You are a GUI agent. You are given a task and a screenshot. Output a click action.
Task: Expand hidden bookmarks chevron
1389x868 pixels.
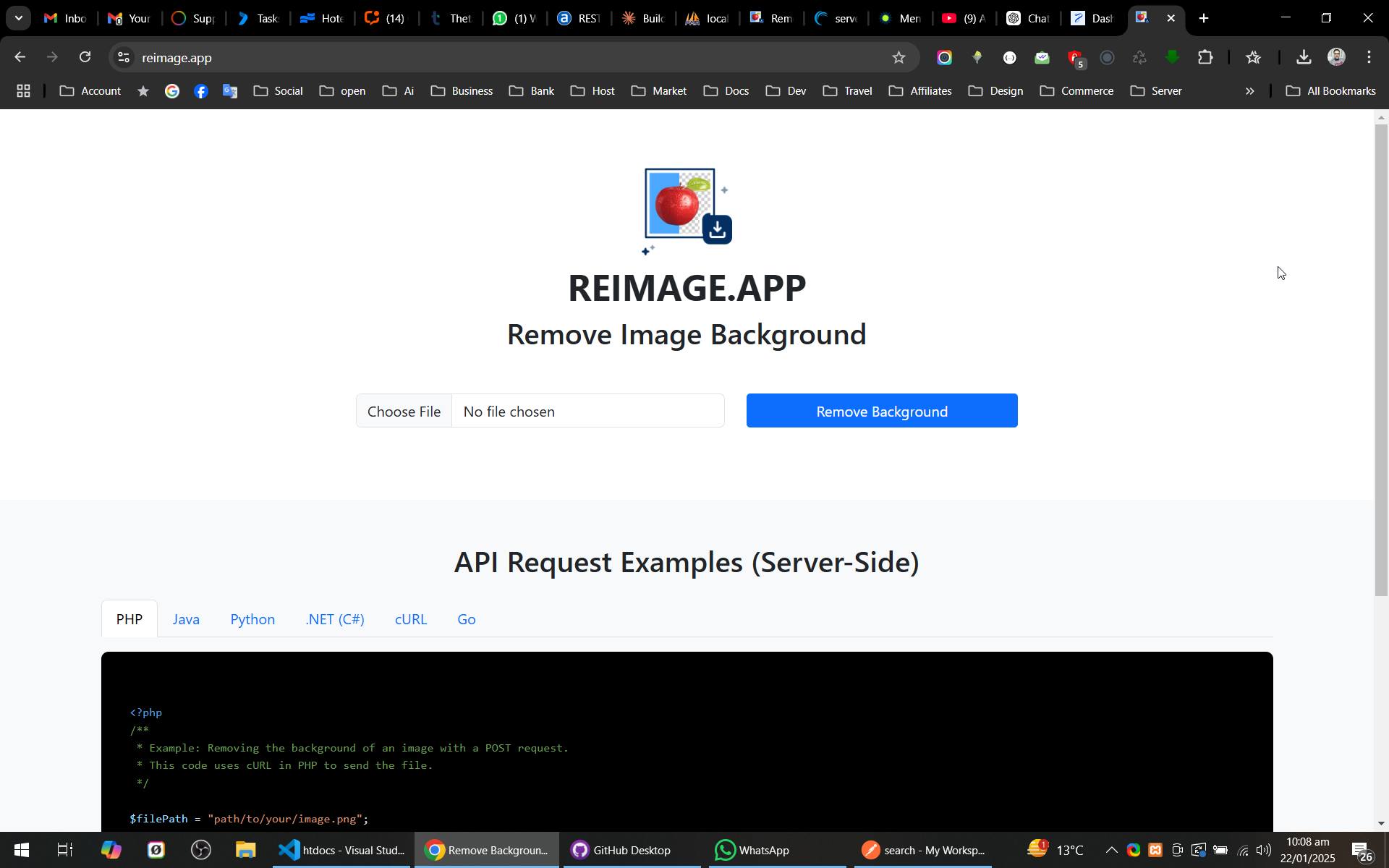point(1249,91)
